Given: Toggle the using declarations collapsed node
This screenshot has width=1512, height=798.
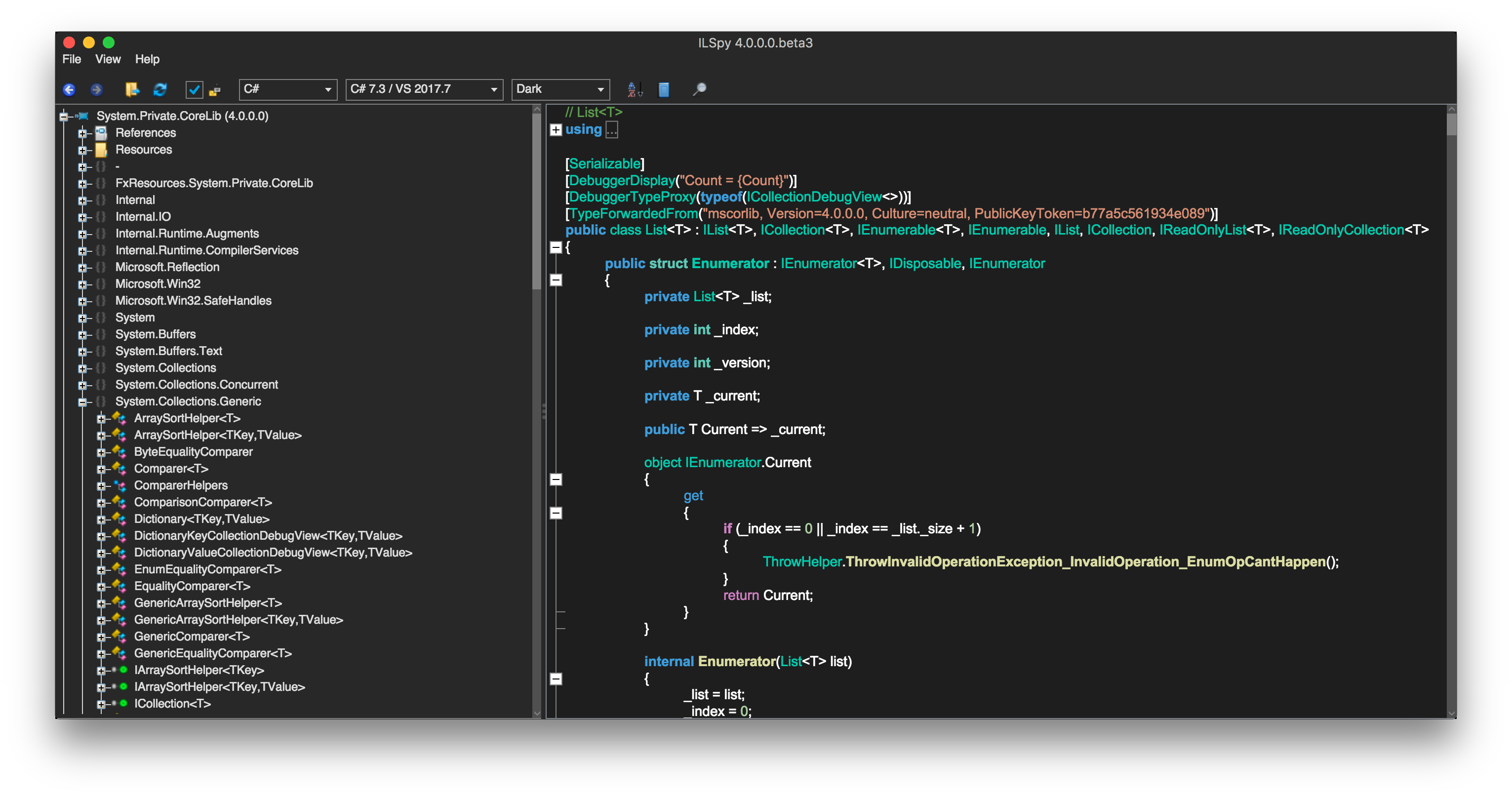Looking at the screenshot, I should click(556, 130).
